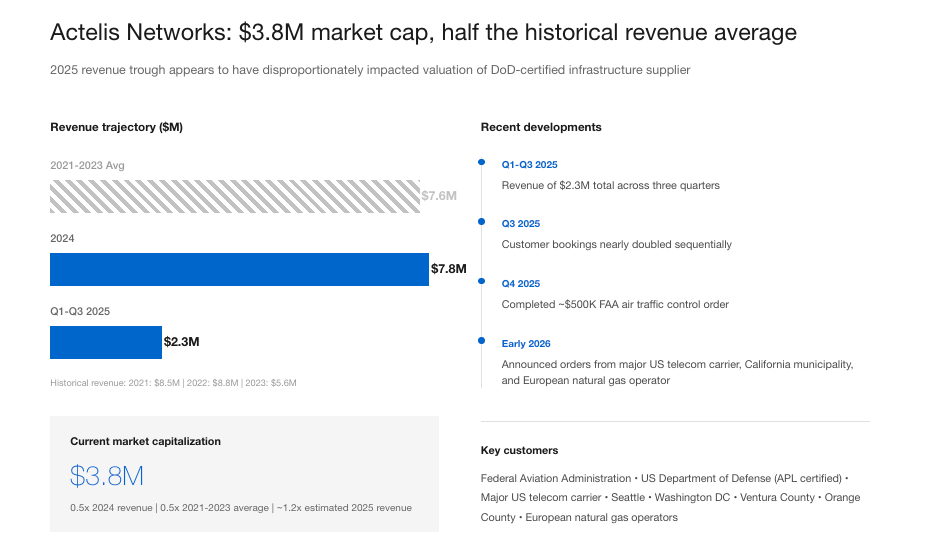The image size is (948, 555).
Task: Click the timeline dot beside Q1-Q3 2025
Action: click(481, 162)
